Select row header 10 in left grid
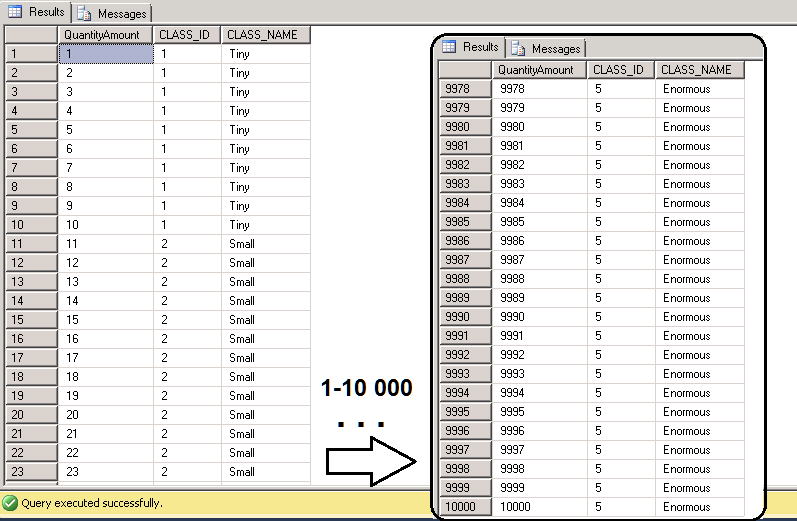Viewport: 797px width, 521px height. point(29,225)
